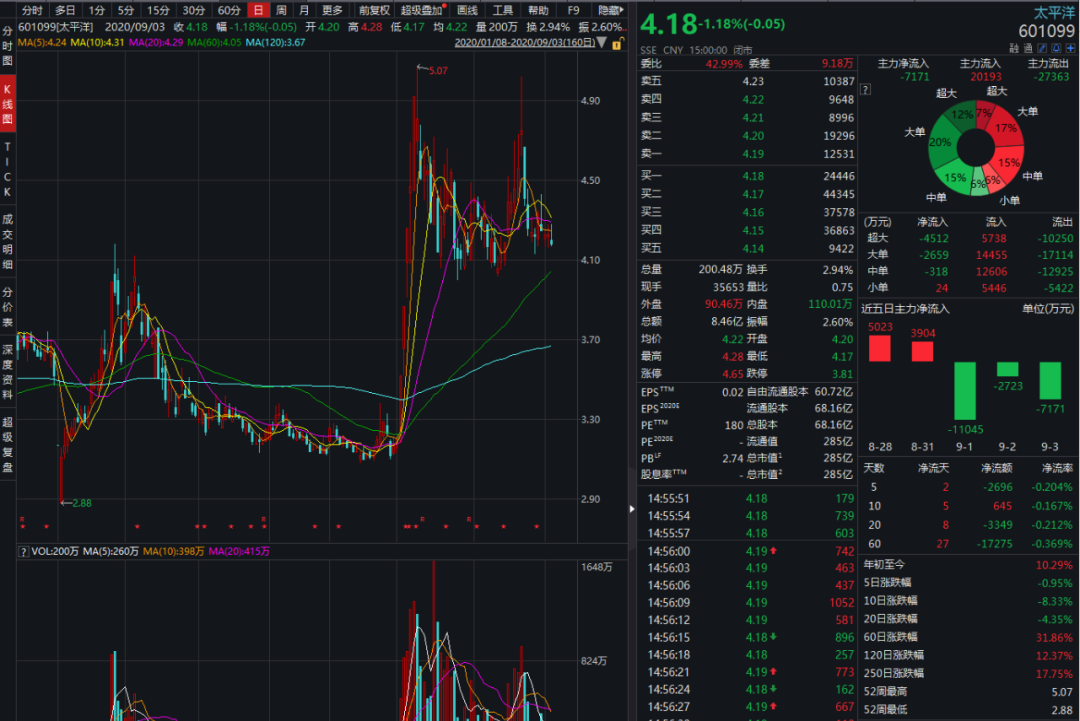Screen dimensions: 1080x721
Task: Click the 卖五 4.23 ask row
Action: (747, 81)
